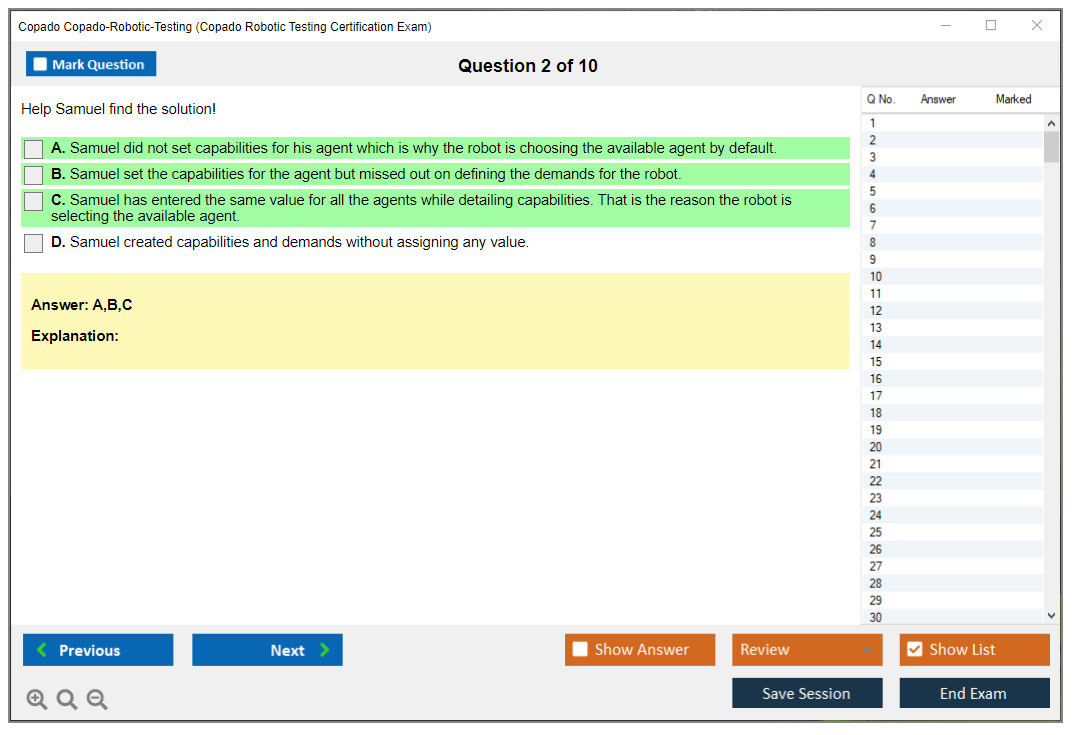Disable the Show List checkbox

pyautogui.click(x=914, y=650)
